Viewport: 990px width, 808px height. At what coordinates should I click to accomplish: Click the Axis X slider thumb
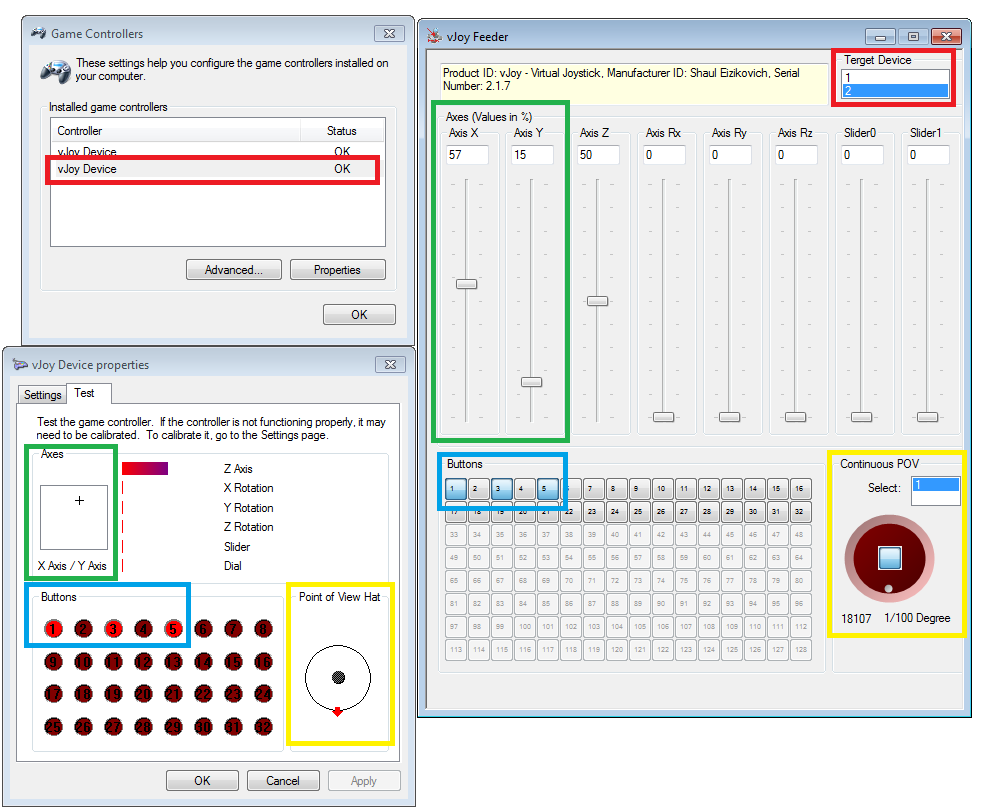[x=467, y=284]
